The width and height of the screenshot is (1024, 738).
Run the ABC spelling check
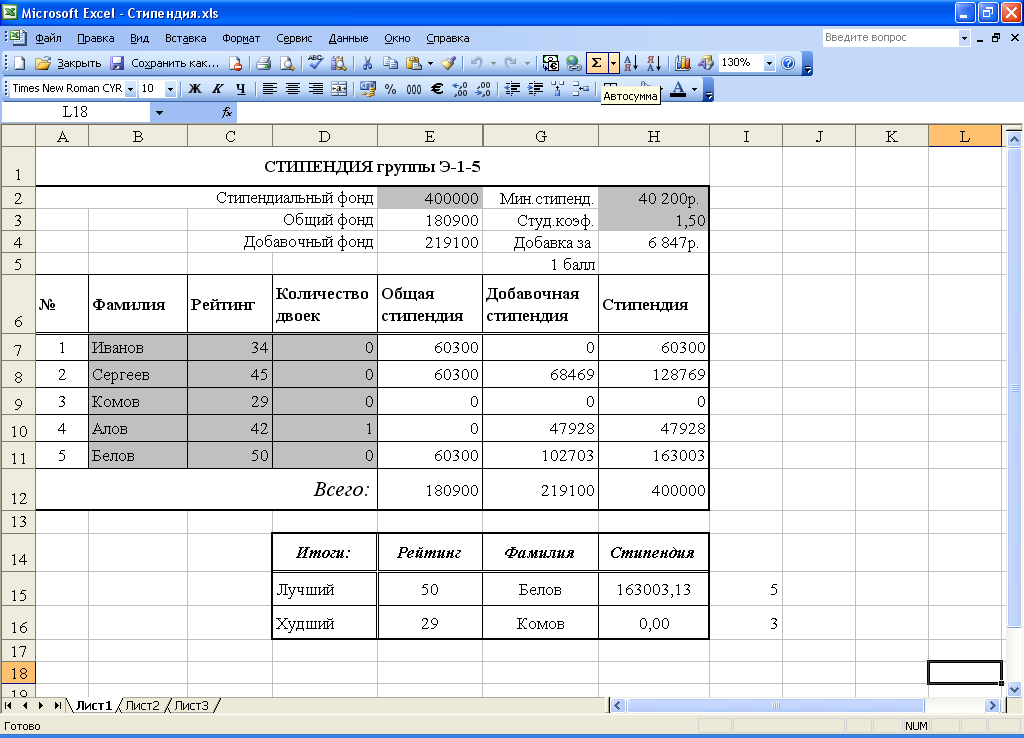(x=315, y=63)
